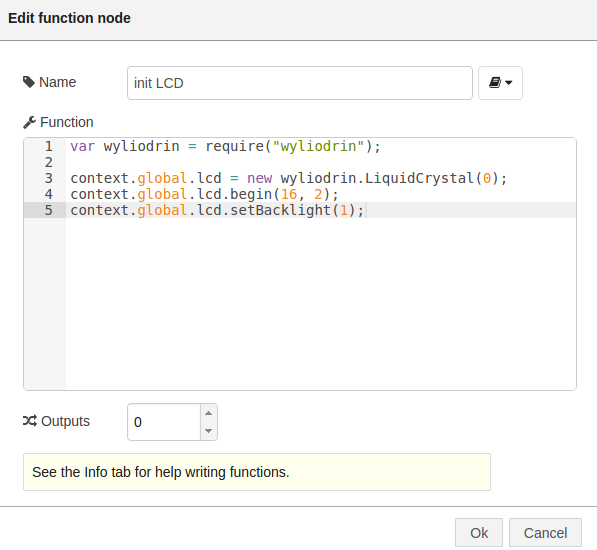The height and width of the screenshot is (550, 597).
Task: Select line number 1 in the gutter
Action: pos(48,146)
